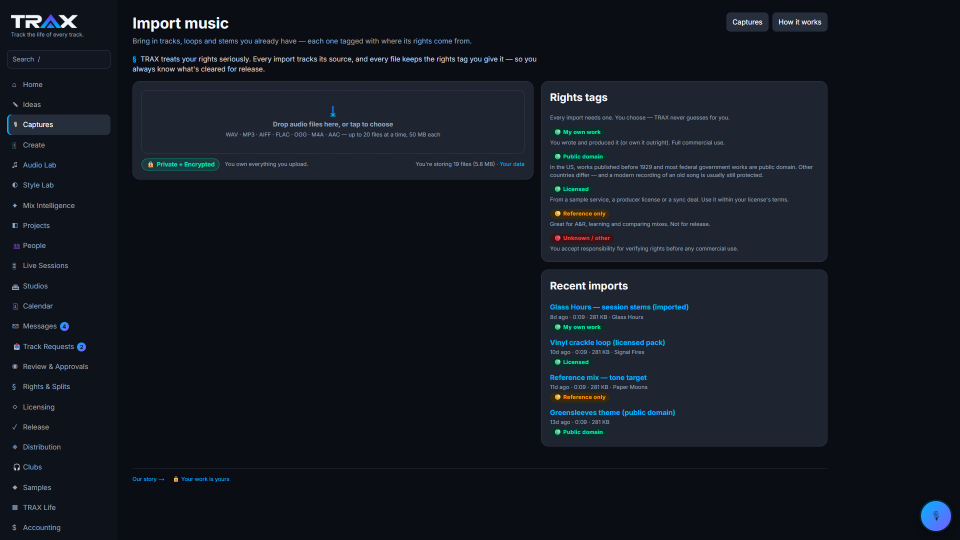The image size is (960, 540).
Task: Open Glass Hours session stems import
Action: click(x=619, y=307)
